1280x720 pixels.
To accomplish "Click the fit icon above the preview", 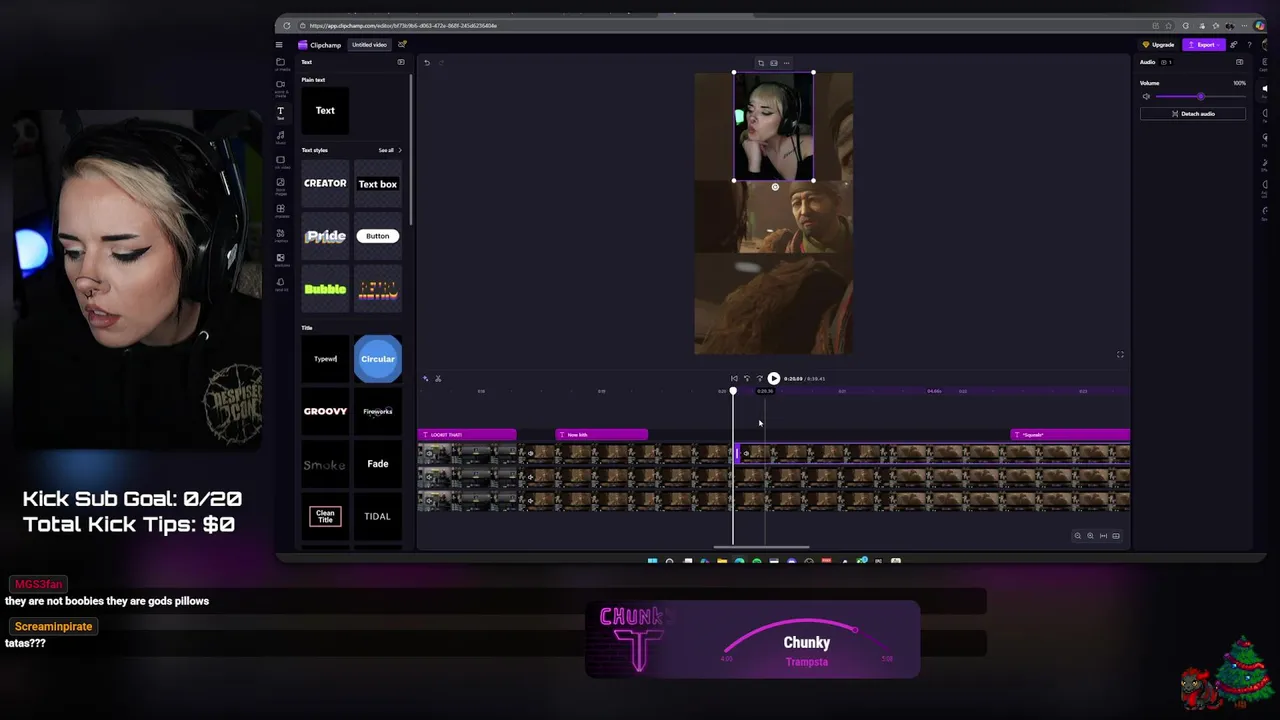I will 774,63.
